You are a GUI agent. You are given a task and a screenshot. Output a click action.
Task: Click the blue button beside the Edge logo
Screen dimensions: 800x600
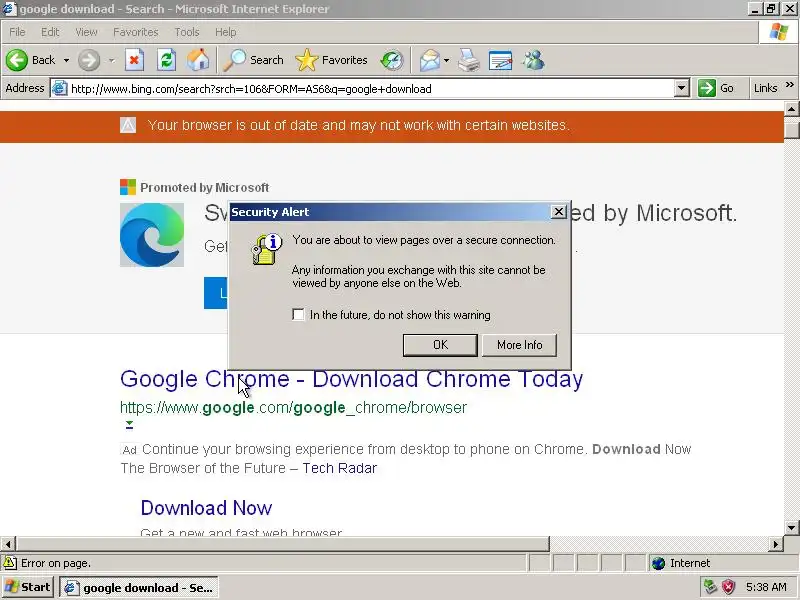(216, 293)
